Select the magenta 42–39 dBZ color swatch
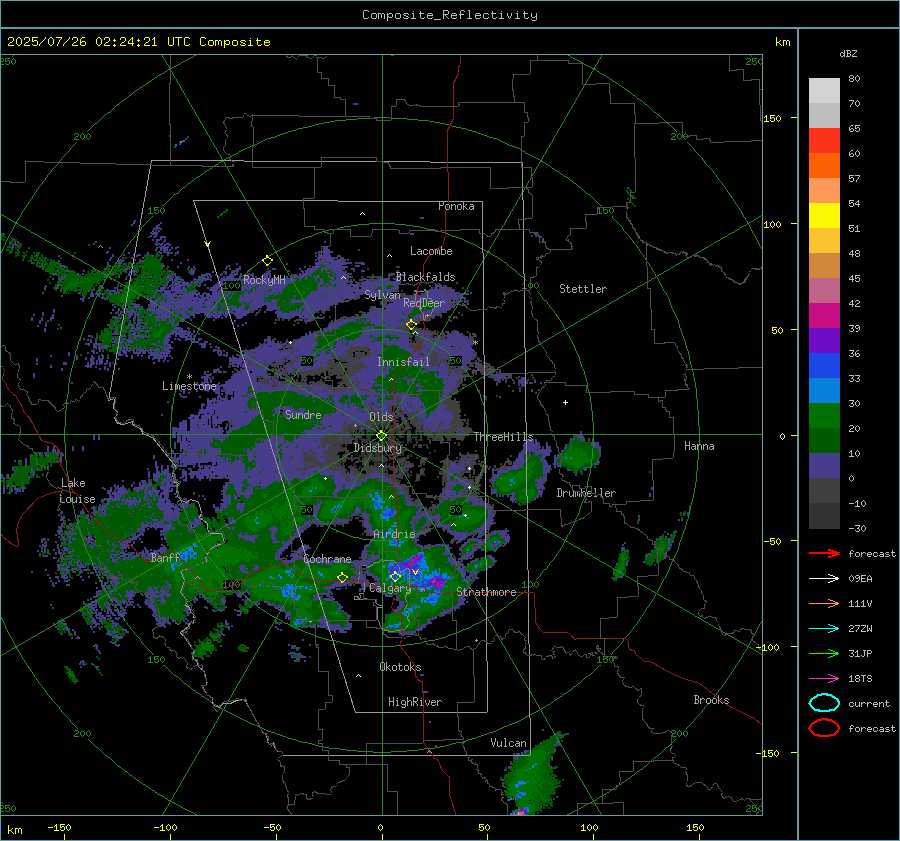 824,316
